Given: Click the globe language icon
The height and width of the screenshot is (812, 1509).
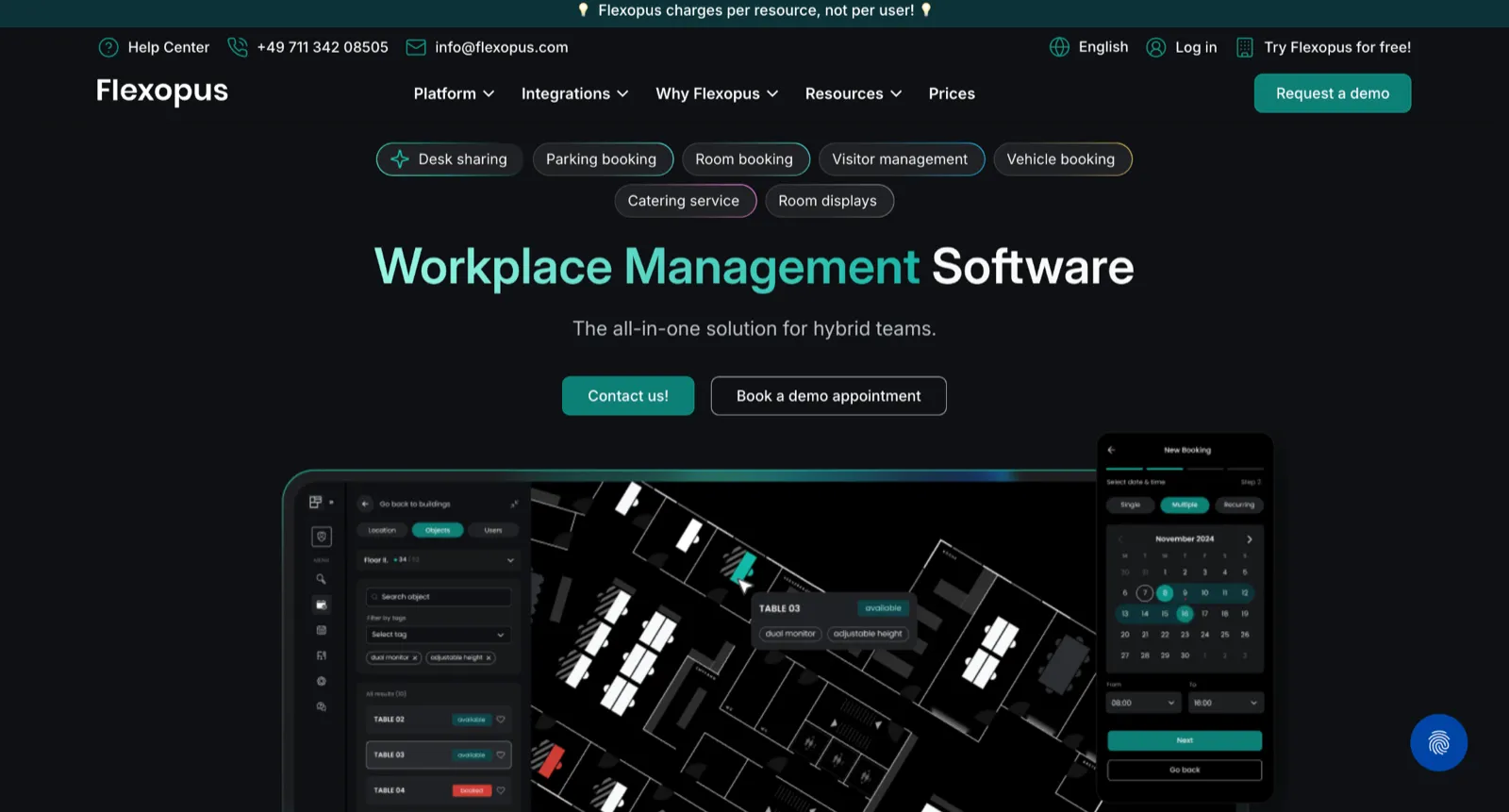Looking at the screenshot, I should coord(1059,47).
